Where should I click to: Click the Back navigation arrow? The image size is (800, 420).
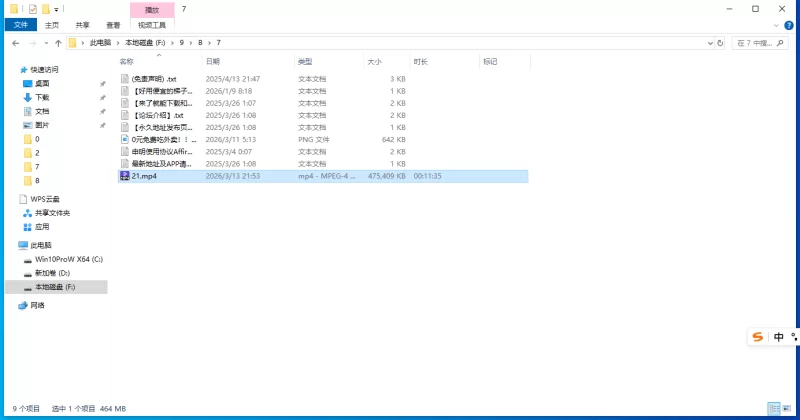(15, 43)
